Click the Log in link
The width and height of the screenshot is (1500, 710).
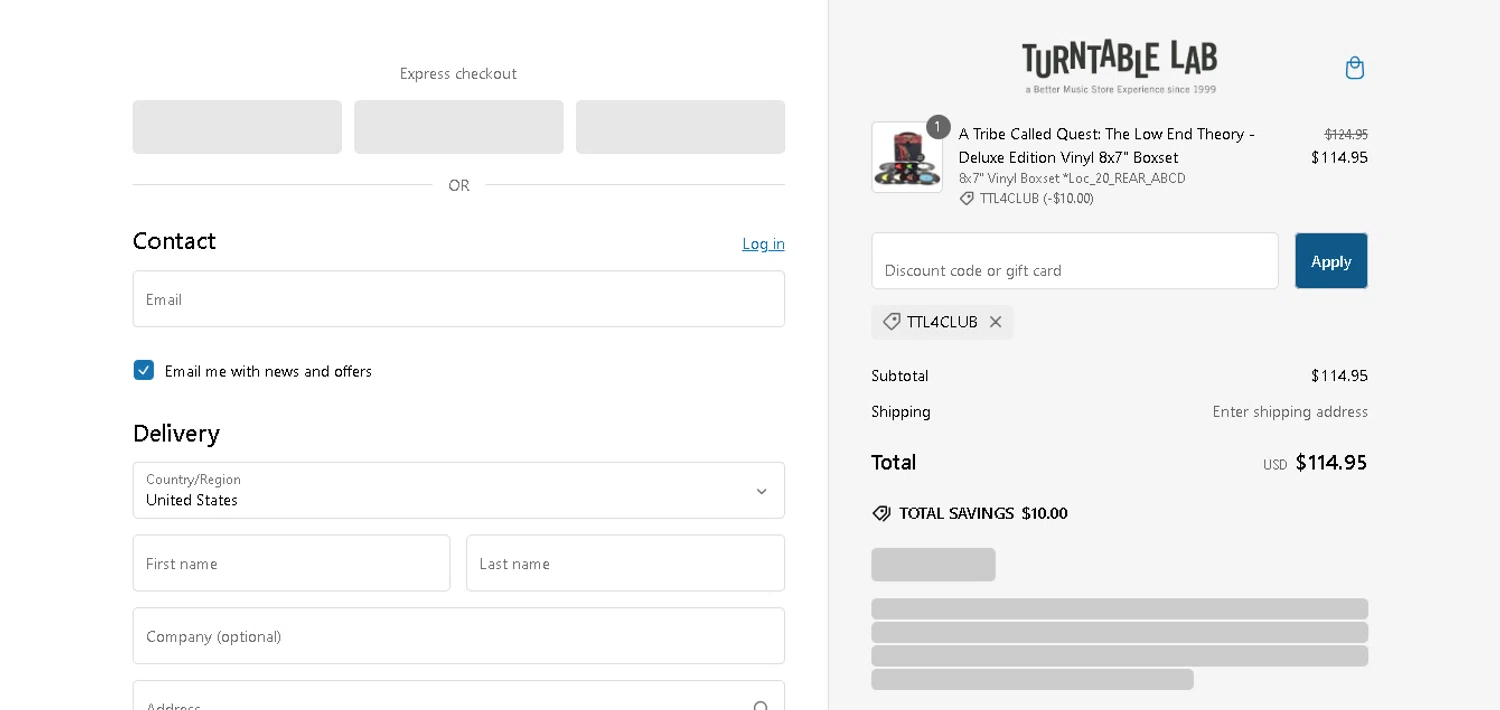click(x=763, y=244)
